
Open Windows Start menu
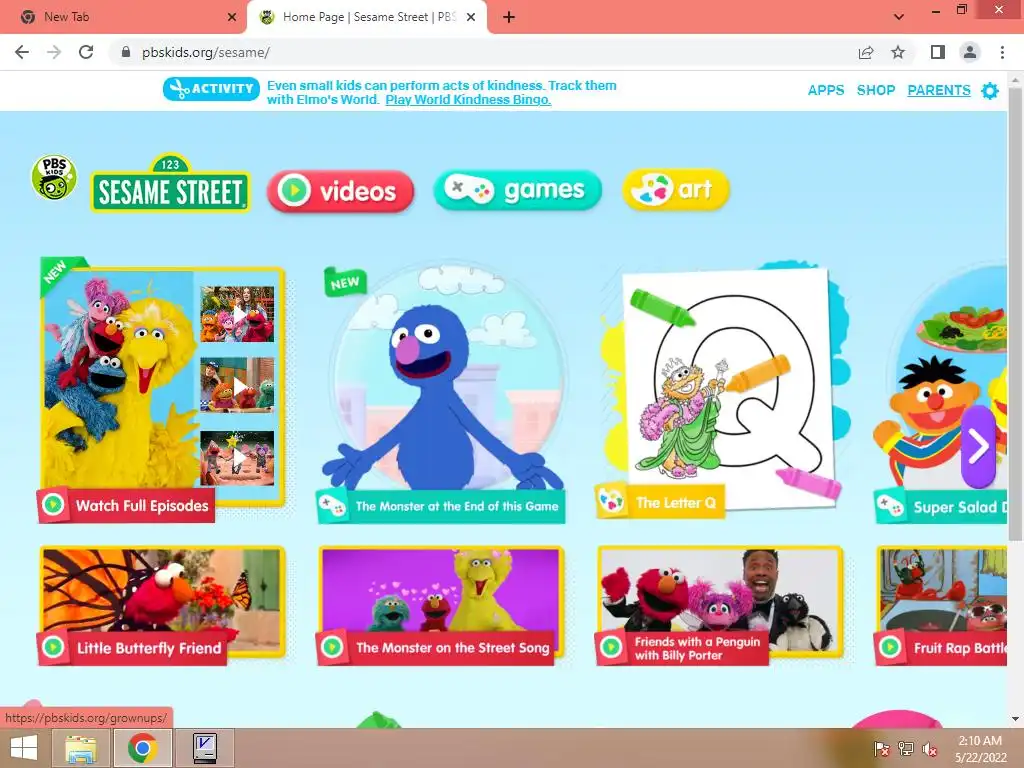coord(24,748)
